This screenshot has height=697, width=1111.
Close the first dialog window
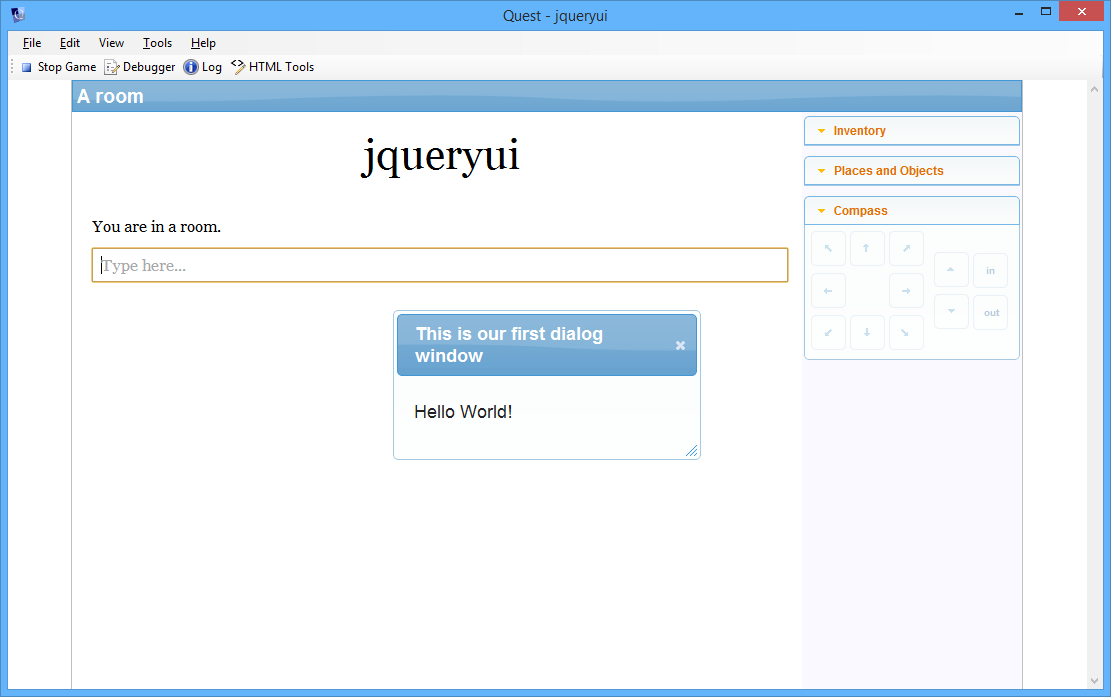pyautogui.click(x=680, y=345)
